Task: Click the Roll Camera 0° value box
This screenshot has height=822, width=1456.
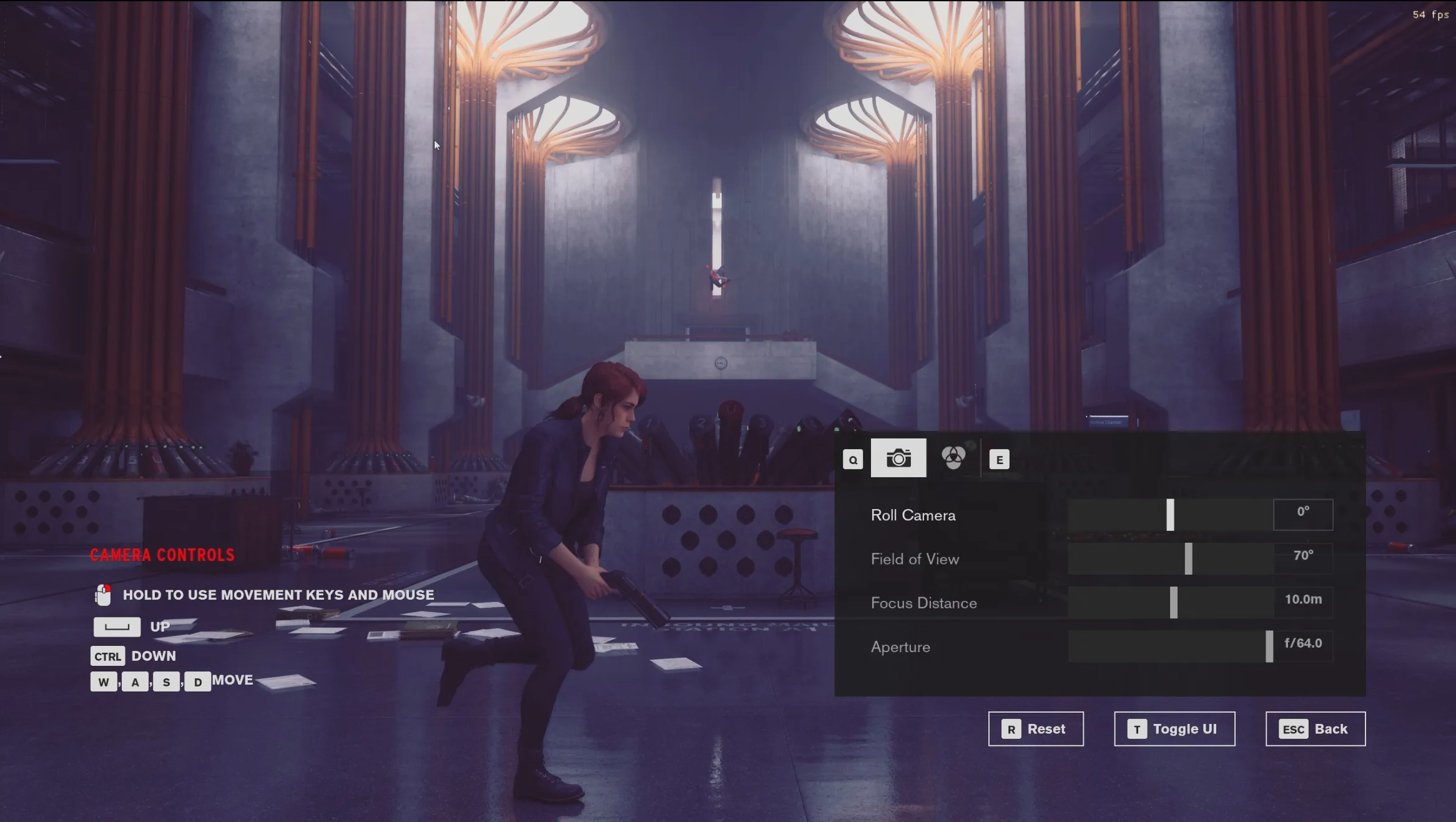Action: (1303, 515)
